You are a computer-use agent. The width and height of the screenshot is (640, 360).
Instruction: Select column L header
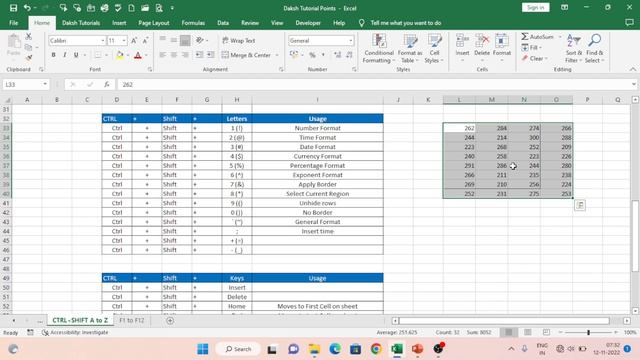(x=459, y=100)
